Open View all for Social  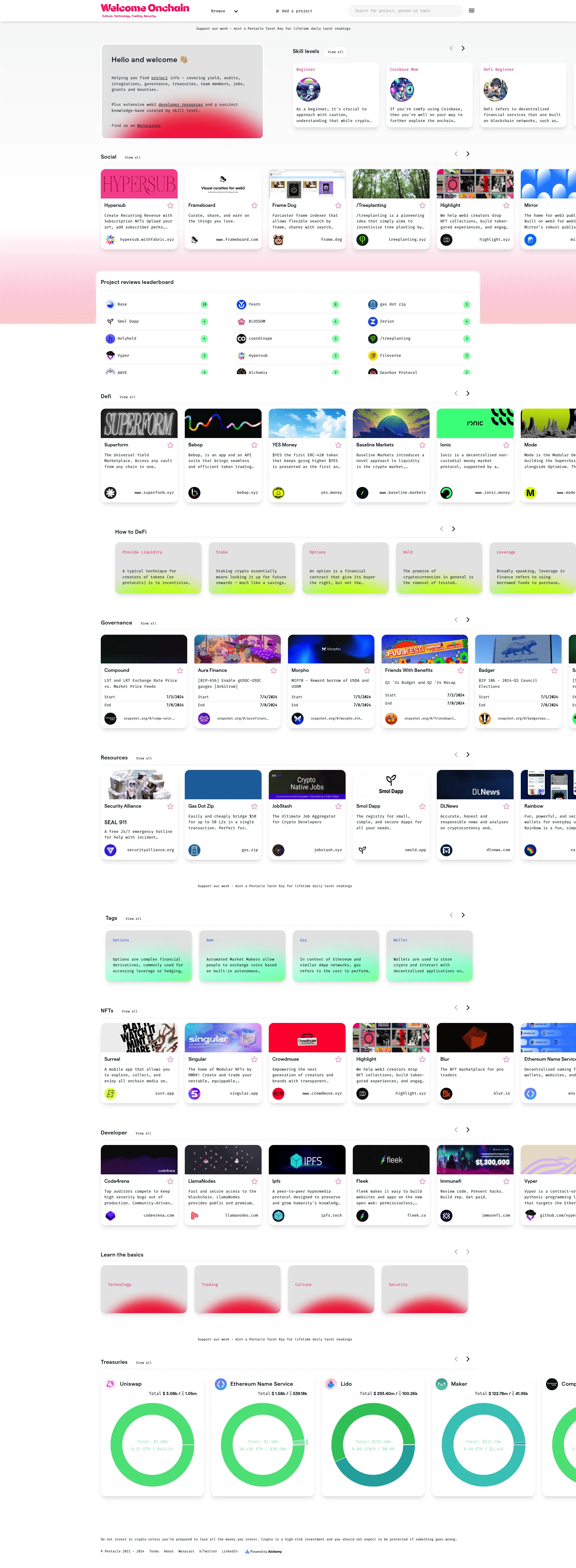click(133, 158)
